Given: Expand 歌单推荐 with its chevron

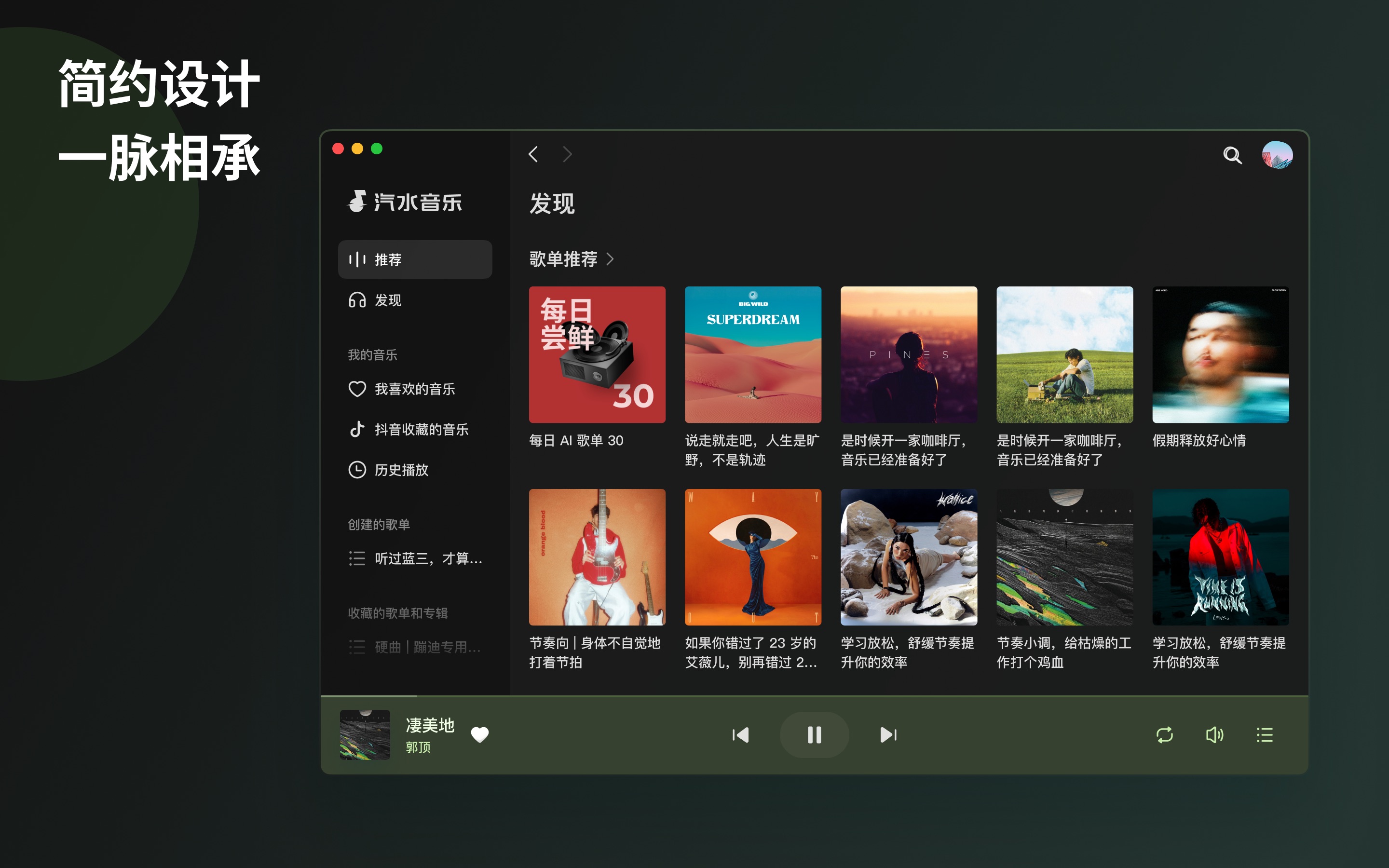Looking at the screenshot, I should (610, 259).
